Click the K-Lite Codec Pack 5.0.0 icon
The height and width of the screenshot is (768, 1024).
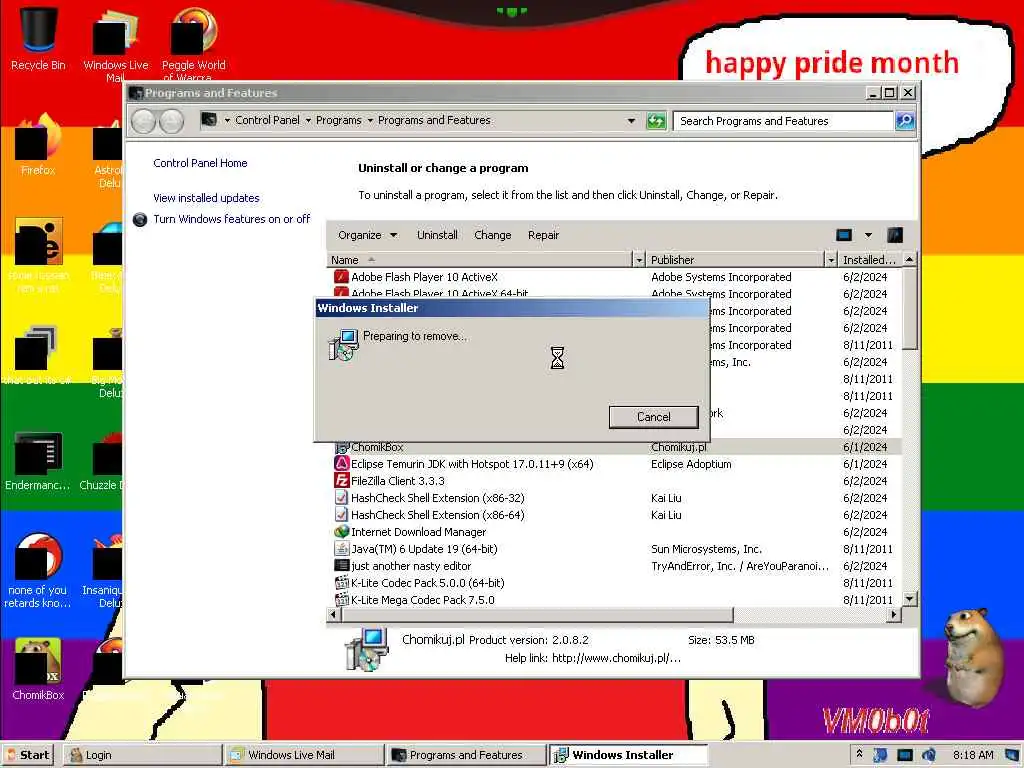(341, 583)
